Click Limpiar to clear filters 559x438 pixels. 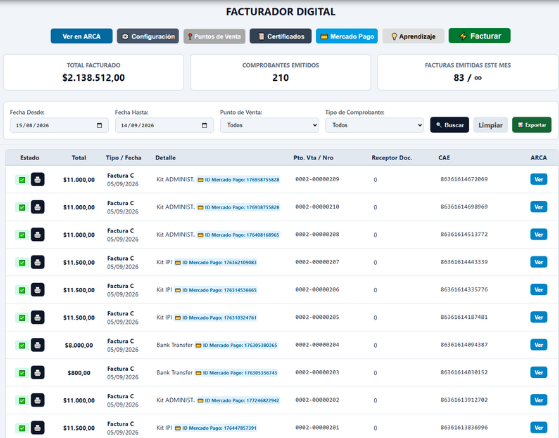491,125
